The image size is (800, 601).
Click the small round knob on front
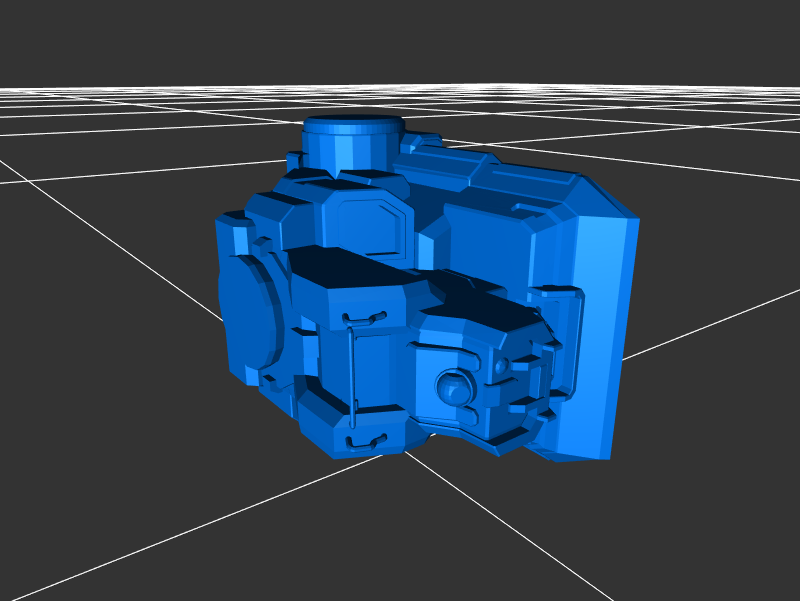click(453, 386)
